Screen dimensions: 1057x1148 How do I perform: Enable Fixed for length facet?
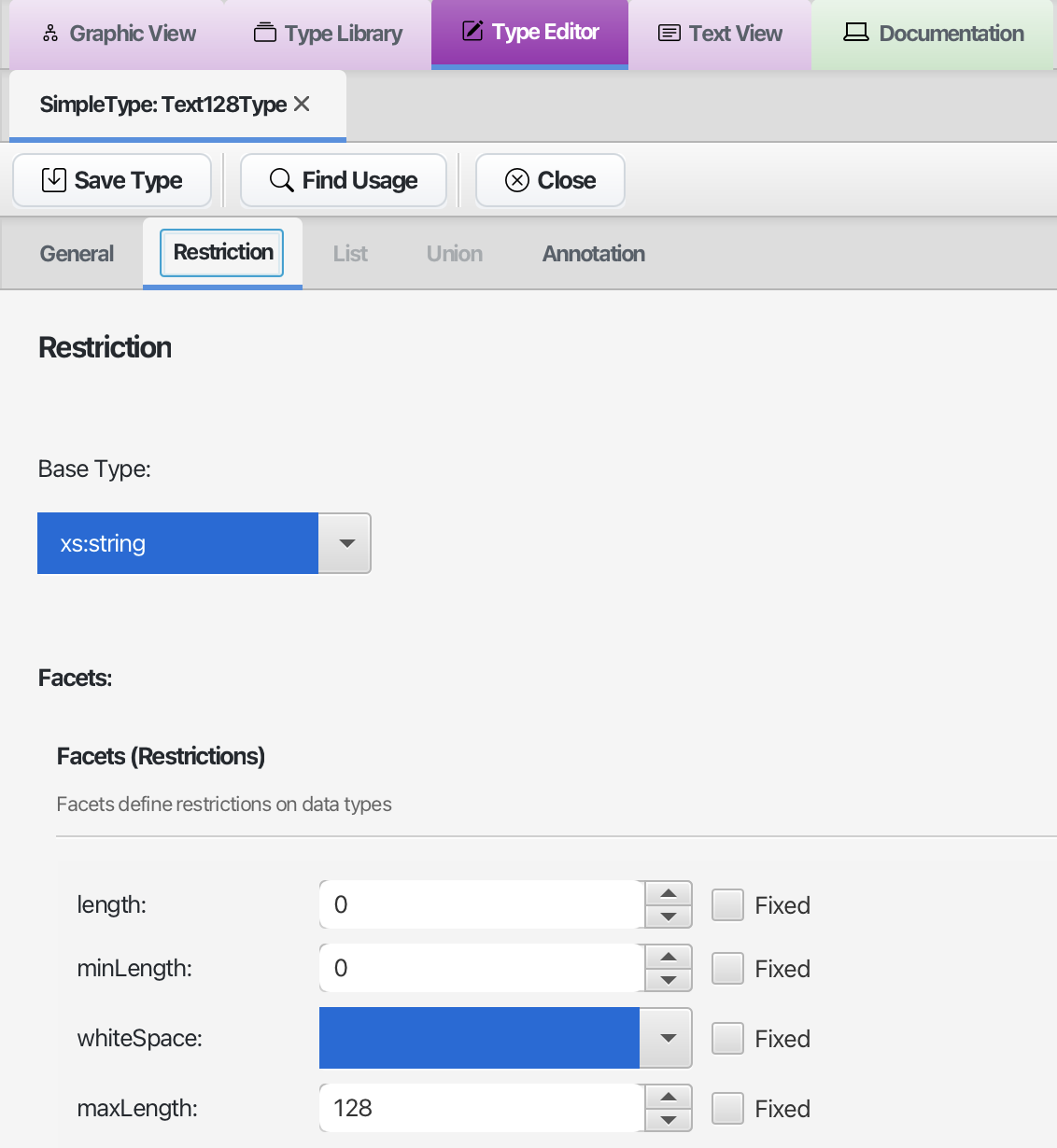click(x=727, y=903)
